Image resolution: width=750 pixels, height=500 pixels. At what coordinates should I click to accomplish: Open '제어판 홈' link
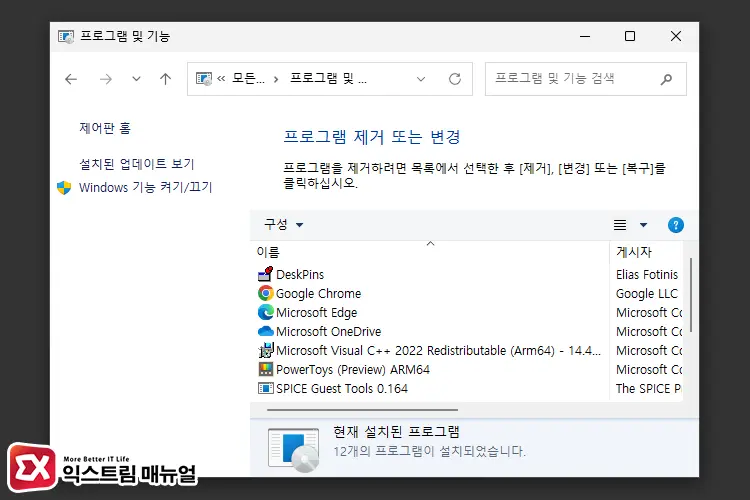tap(105, 128)
